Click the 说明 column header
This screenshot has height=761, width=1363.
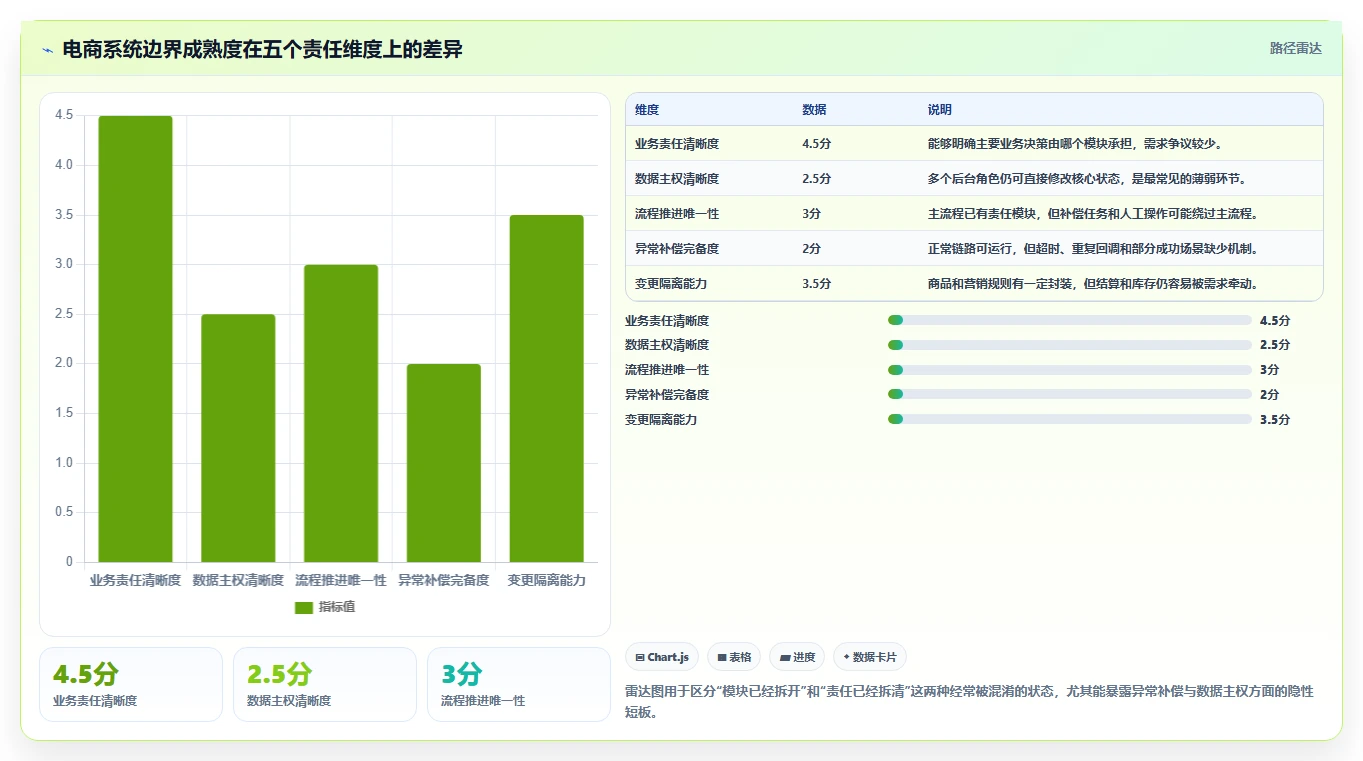coord(940,110)
